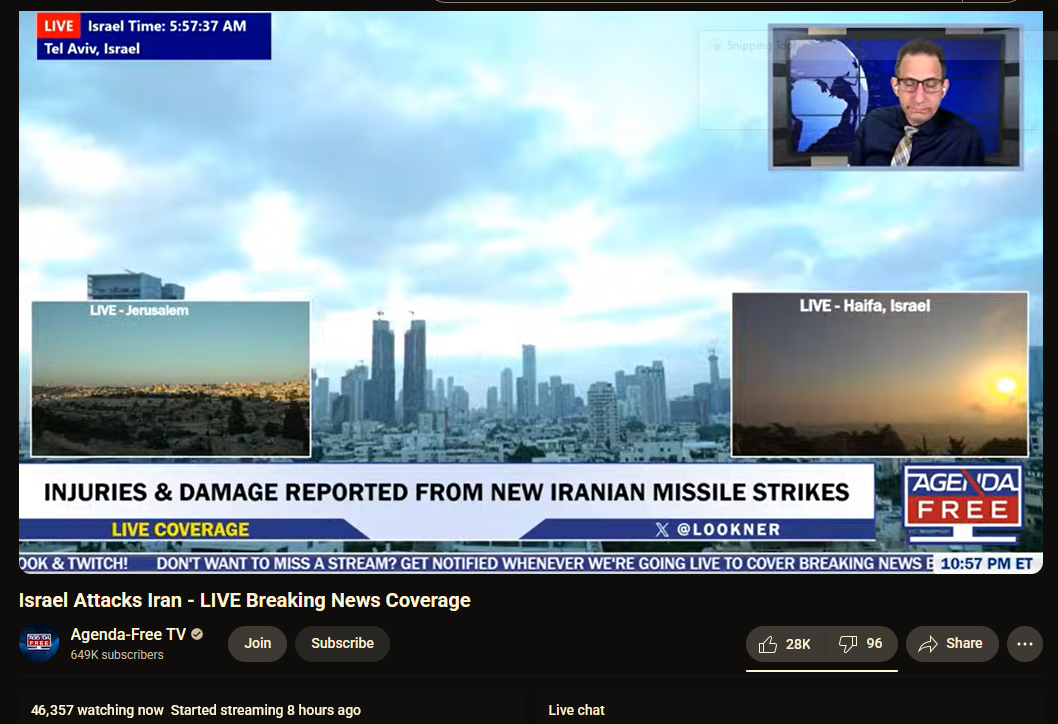Click the yellow 'LIVE COVERAGE' label

click(x=181, y=530)
